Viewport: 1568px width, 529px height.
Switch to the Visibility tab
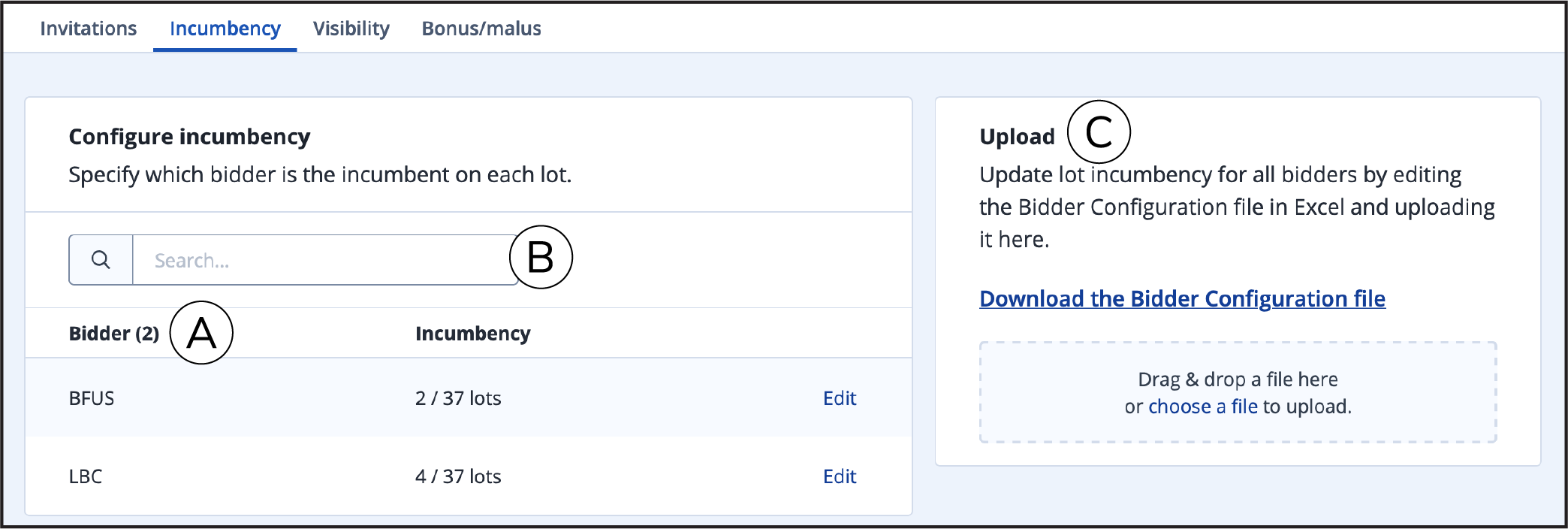(x=351, y=29)
